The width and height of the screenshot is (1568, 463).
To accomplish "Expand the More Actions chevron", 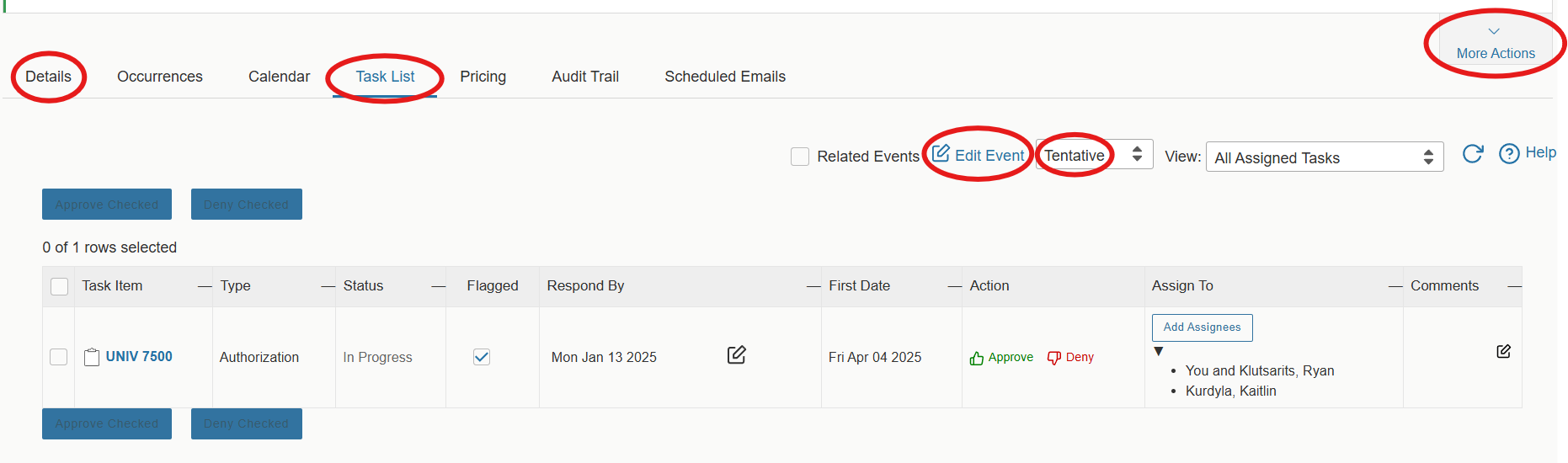I will point(1494,32).
